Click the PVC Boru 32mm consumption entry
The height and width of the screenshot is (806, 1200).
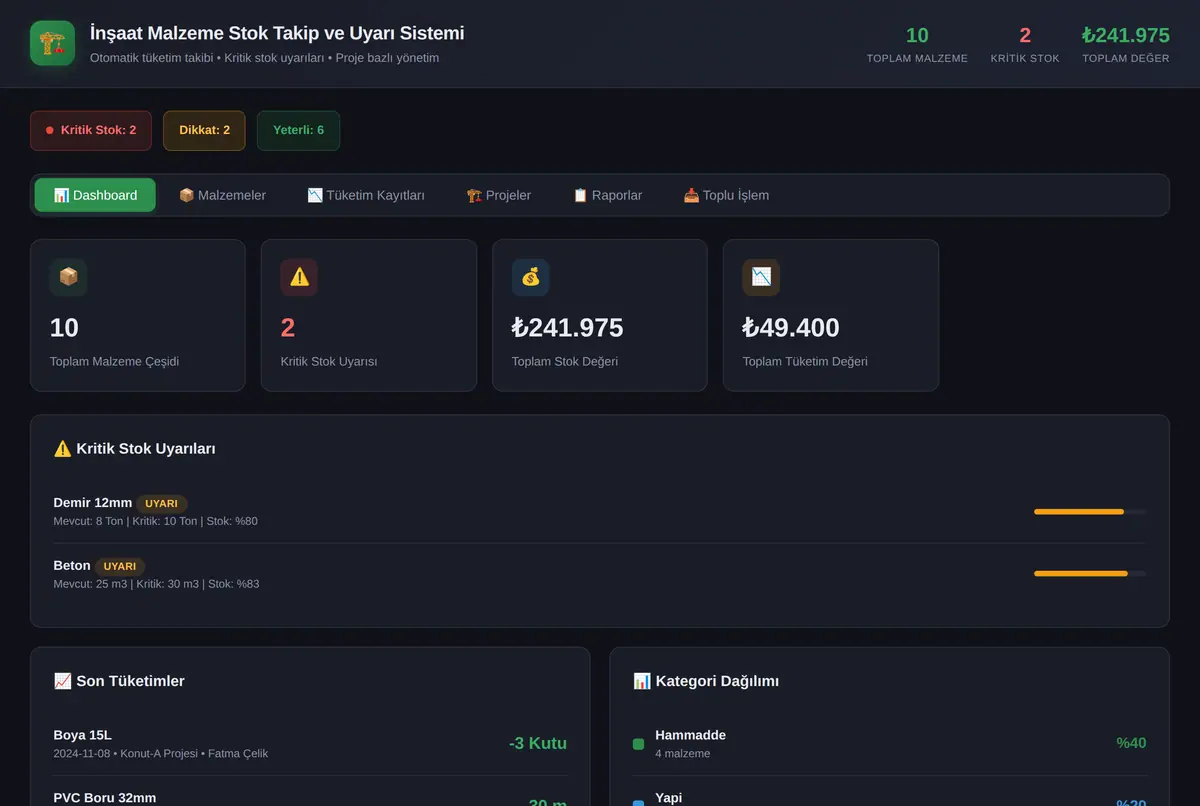click(310, 796)
